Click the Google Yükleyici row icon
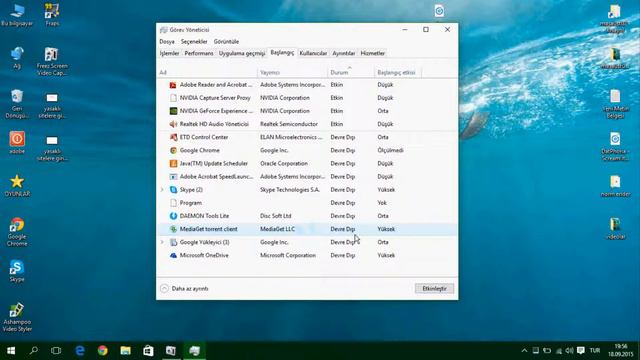The height and width of the screenshot is (360, 640). point(173,242)
